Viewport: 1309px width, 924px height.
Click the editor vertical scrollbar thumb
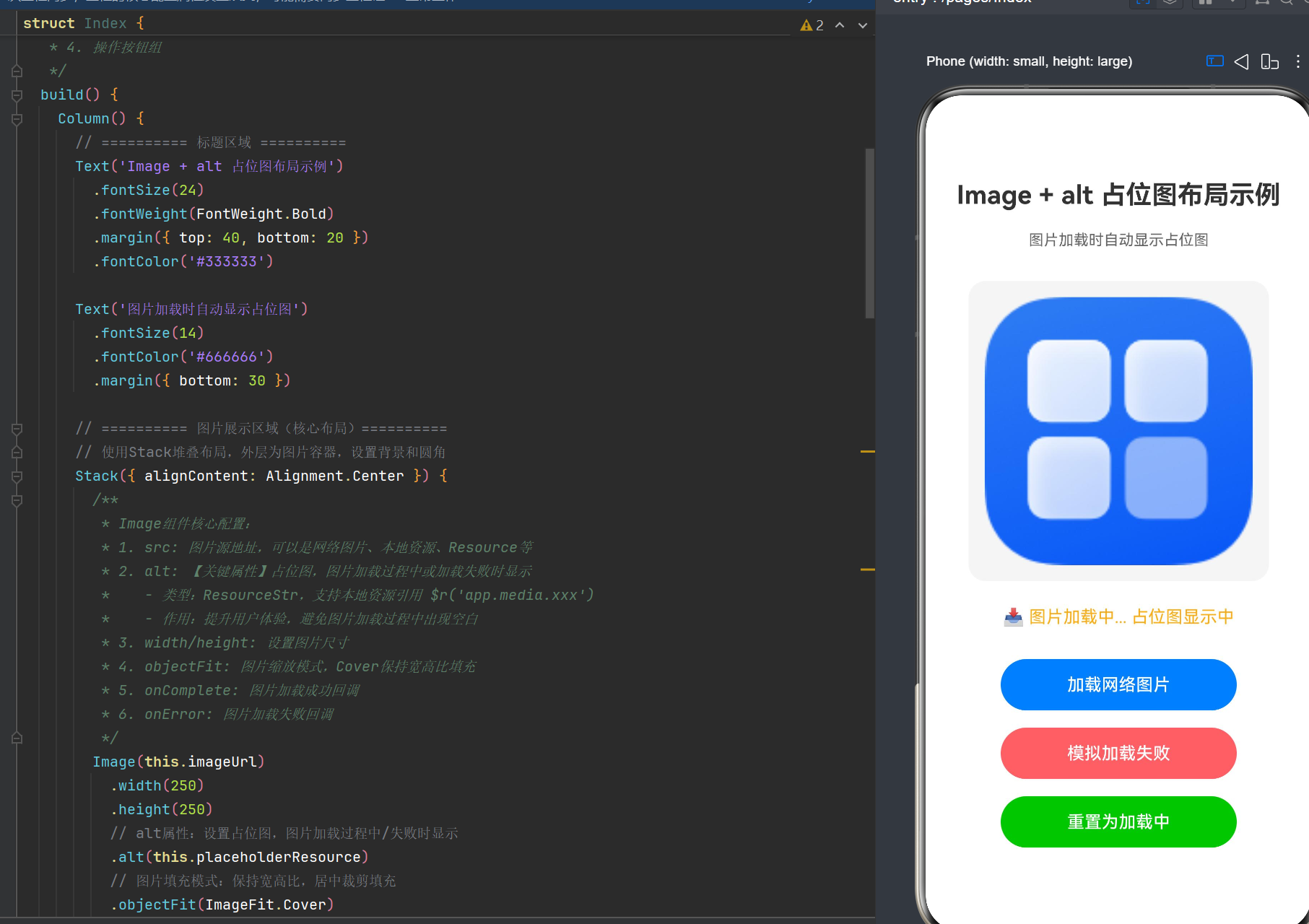point(869,233)
